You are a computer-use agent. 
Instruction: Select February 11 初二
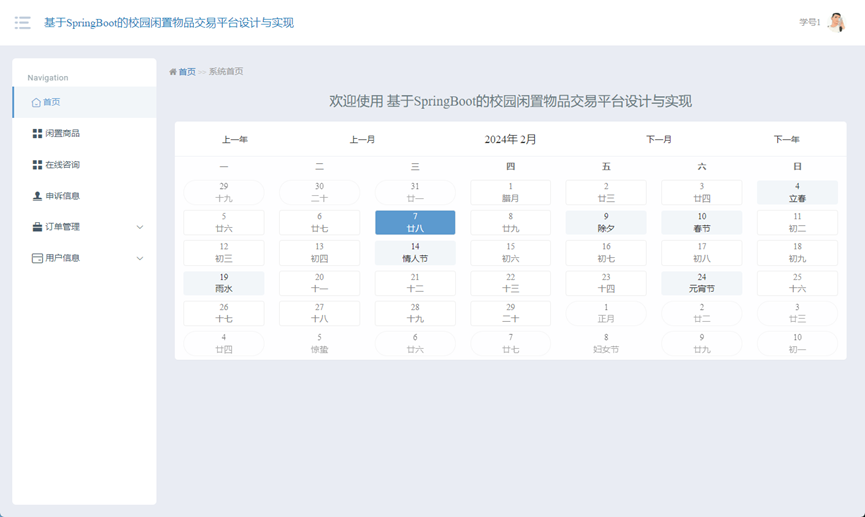tap(797, 222)
